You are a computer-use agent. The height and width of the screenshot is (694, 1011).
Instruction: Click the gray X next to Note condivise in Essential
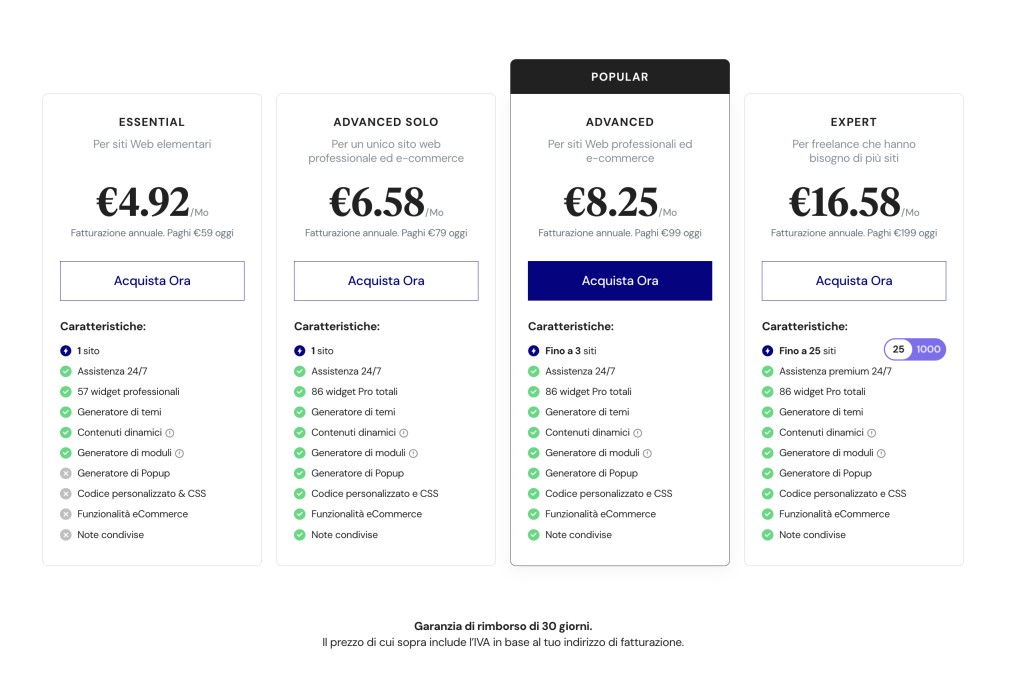tap(67, 534)
